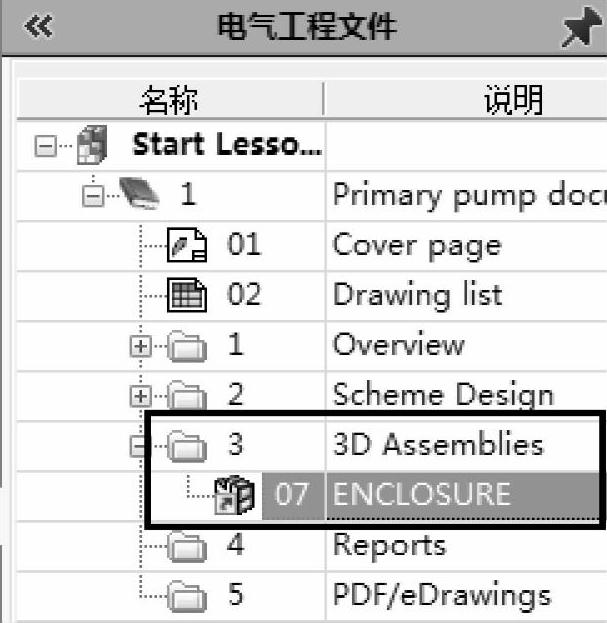
Task: Select the Drawing list entry
Action: point(417,295)
